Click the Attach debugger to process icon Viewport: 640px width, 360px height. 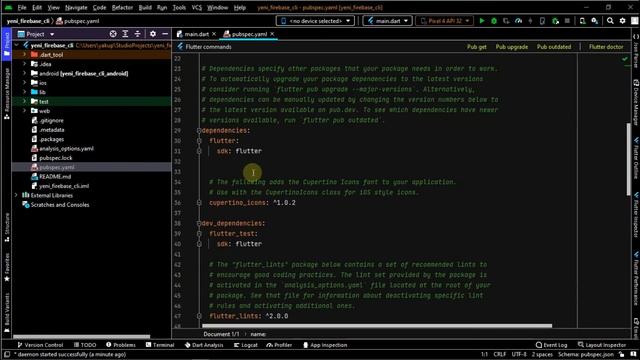[x=555, y=21]
